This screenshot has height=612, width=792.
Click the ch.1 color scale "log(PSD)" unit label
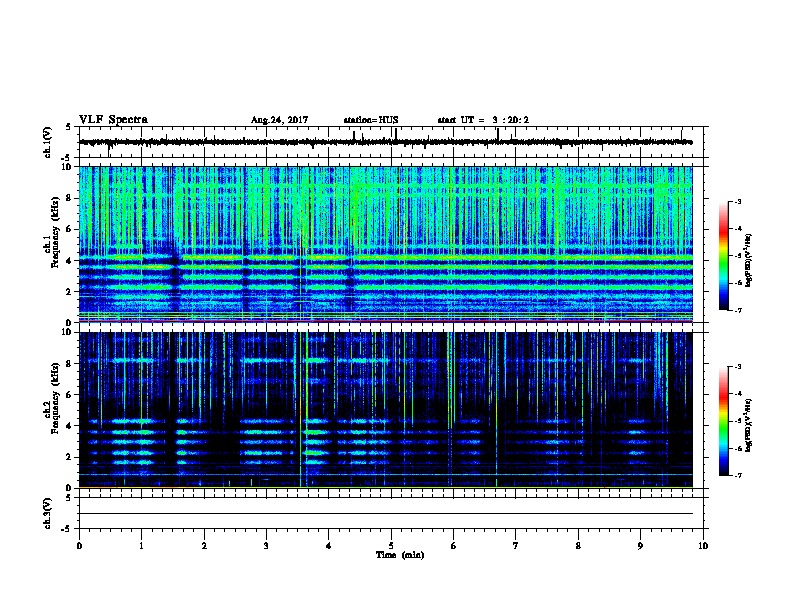pos(748,260)
